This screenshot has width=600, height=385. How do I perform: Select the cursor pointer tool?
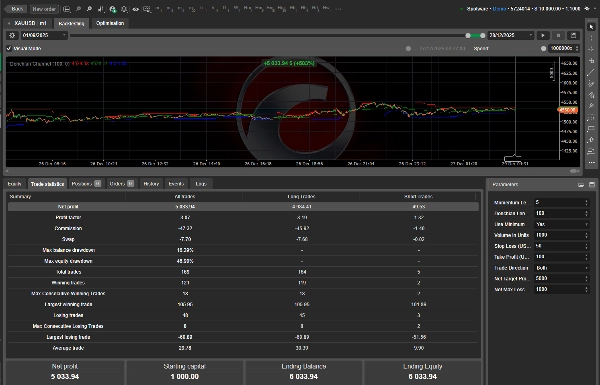point(592,27)
